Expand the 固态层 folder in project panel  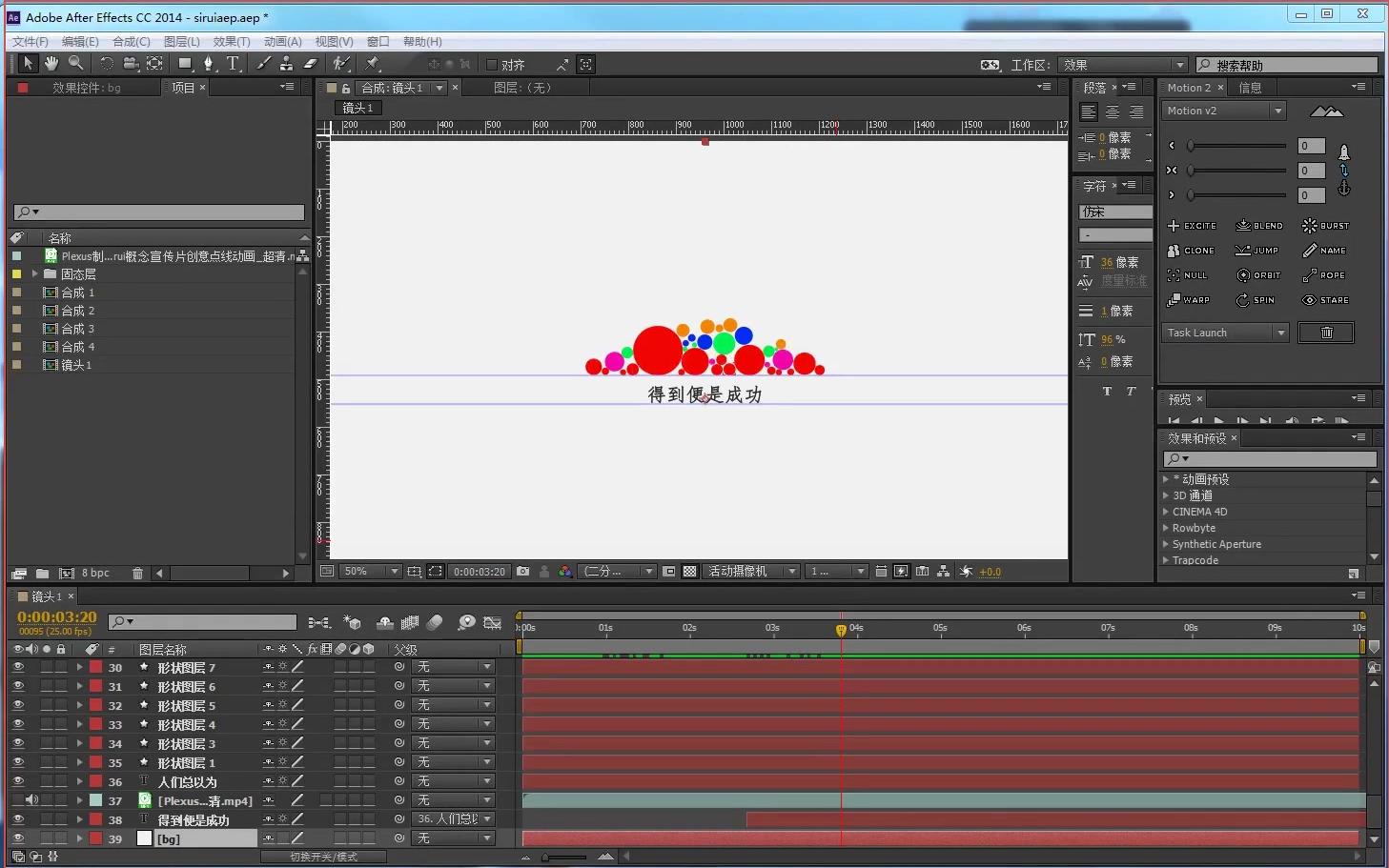click(32, 273)
